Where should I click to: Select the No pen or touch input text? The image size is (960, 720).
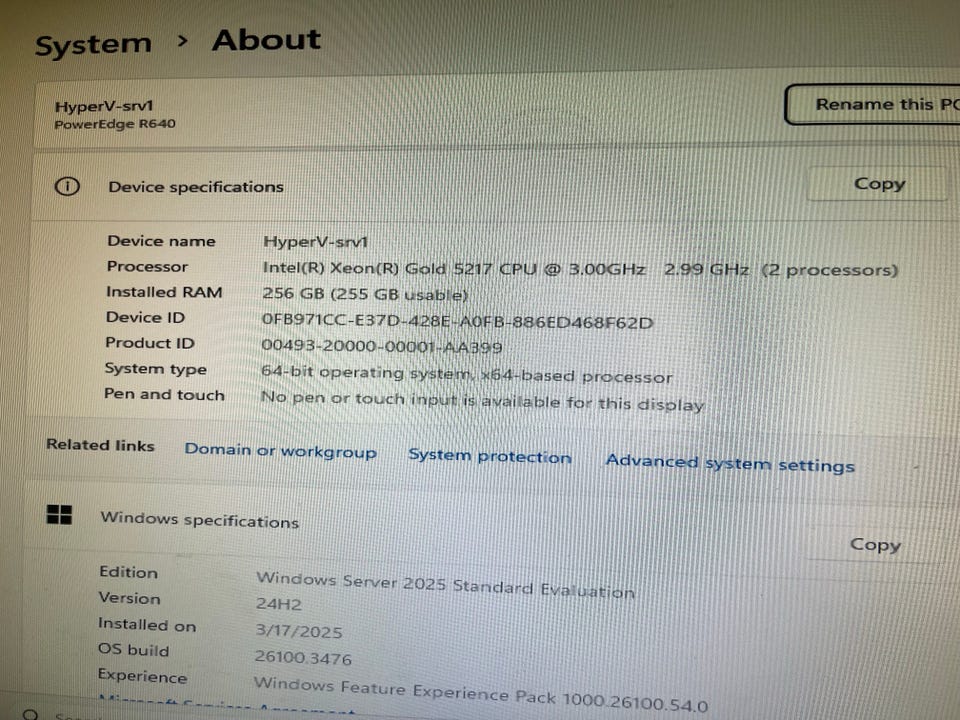pos(482,401)
